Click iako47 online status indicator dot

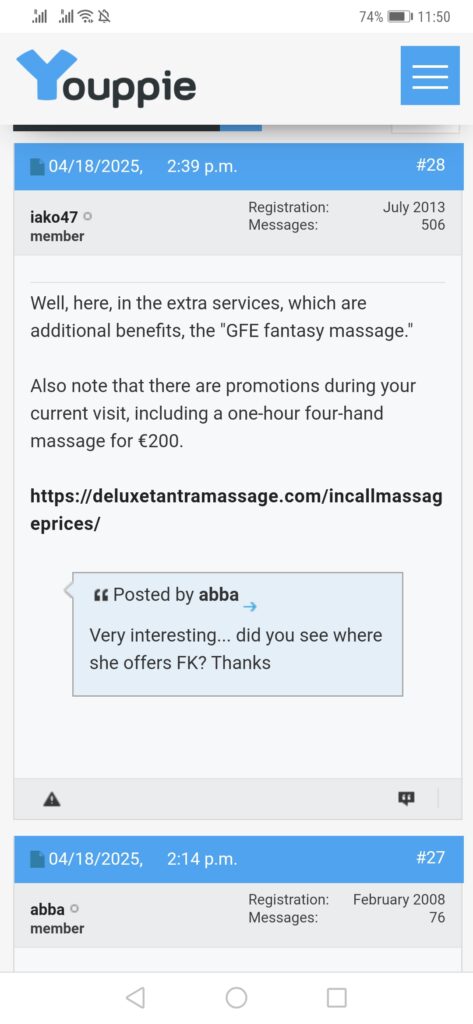point(88,217)
